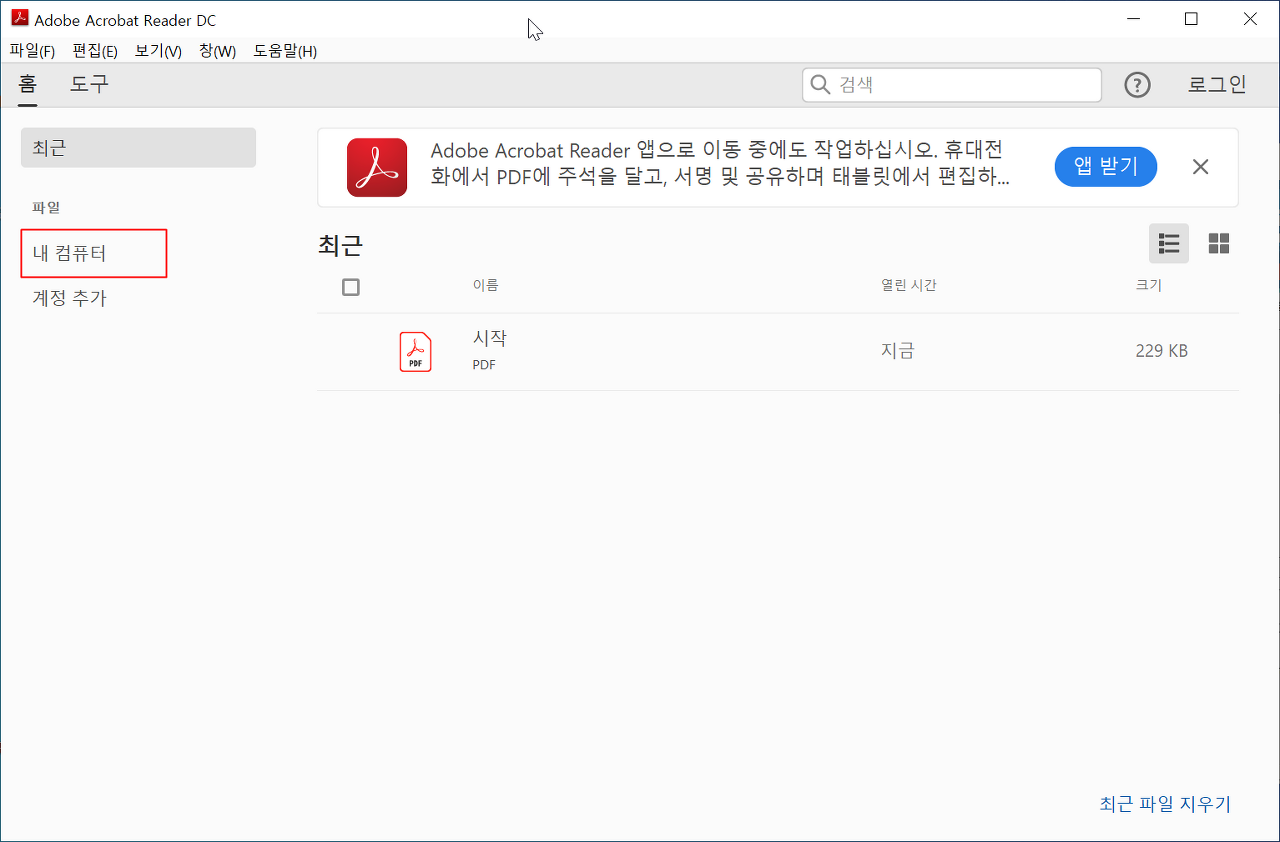Click the help question mark icon

[x=1137, y=85]
